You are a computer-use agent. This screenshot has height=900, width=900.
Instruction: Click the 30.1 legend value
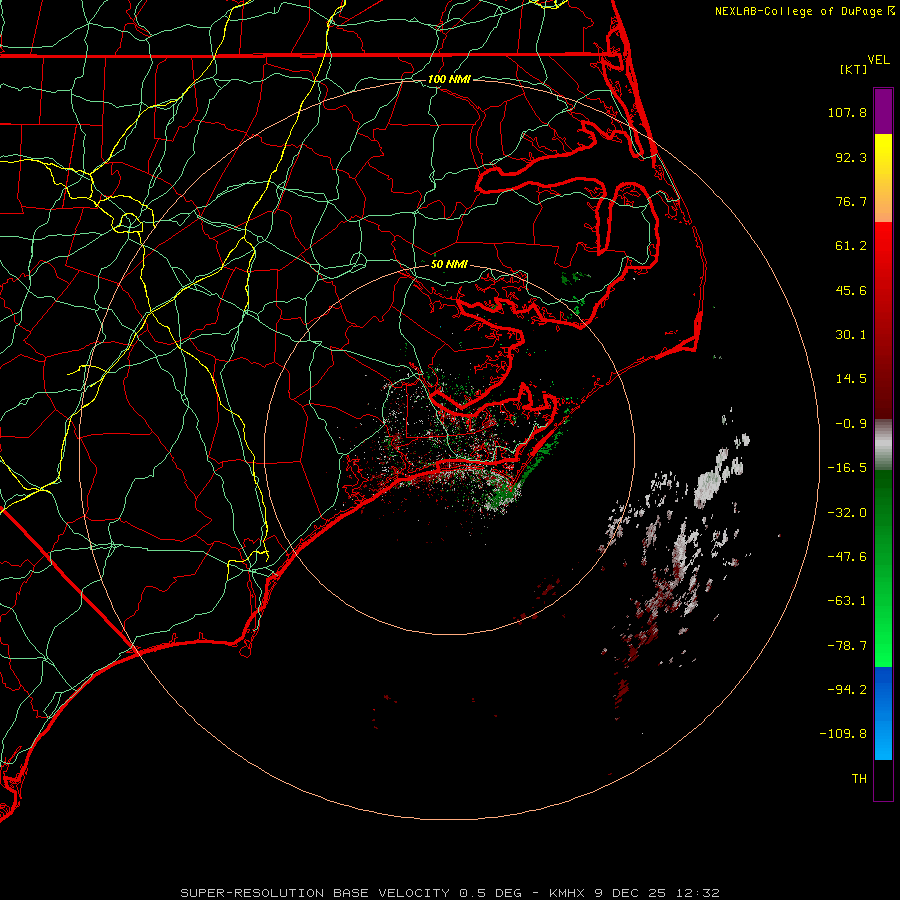tap(851, 335)
